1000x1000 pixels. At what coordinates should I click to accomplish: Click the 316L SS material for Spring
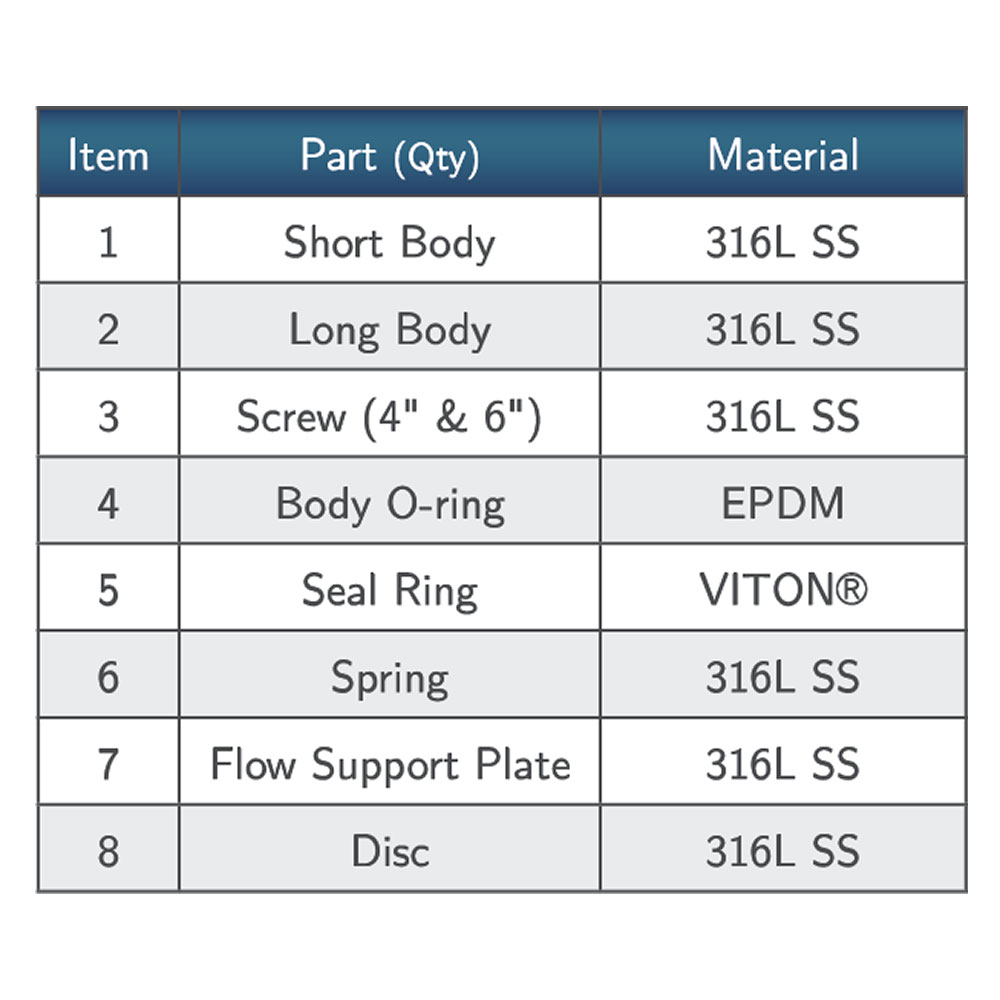click(783, 678)
